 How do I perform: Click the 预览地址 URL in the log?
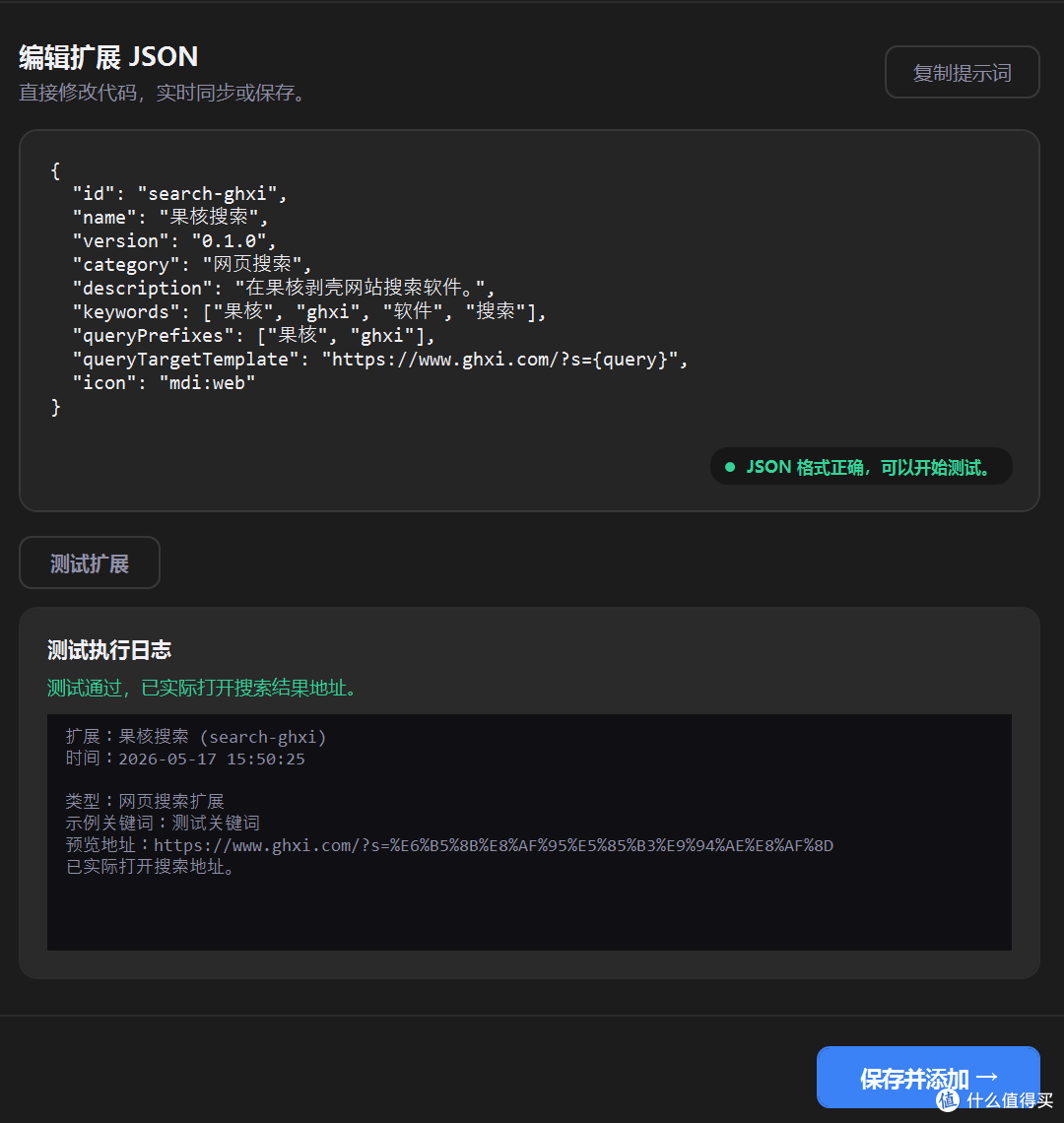493,845
